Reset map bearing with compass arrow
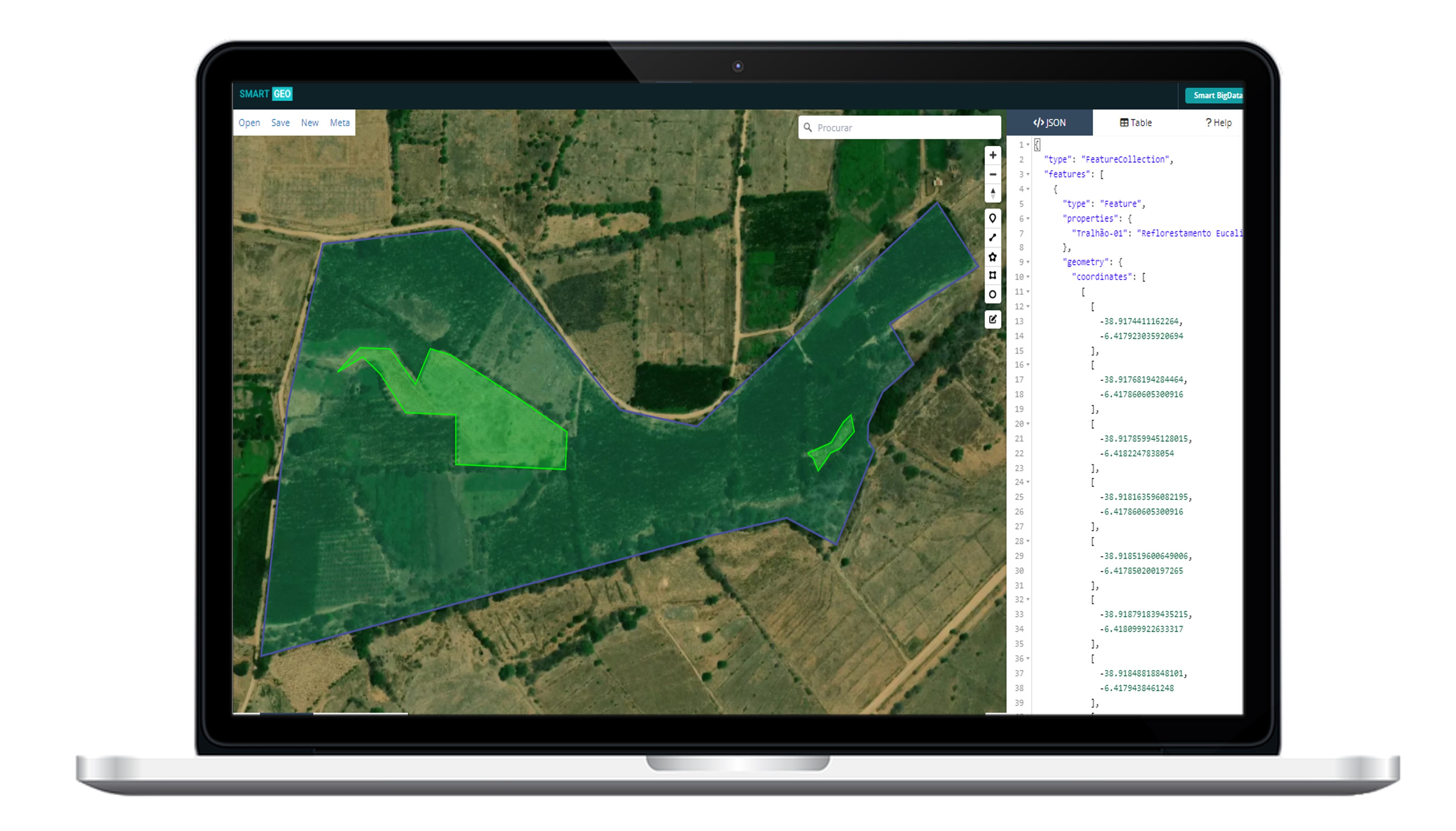Screen dimensions: 1456x831 [993, 194]
